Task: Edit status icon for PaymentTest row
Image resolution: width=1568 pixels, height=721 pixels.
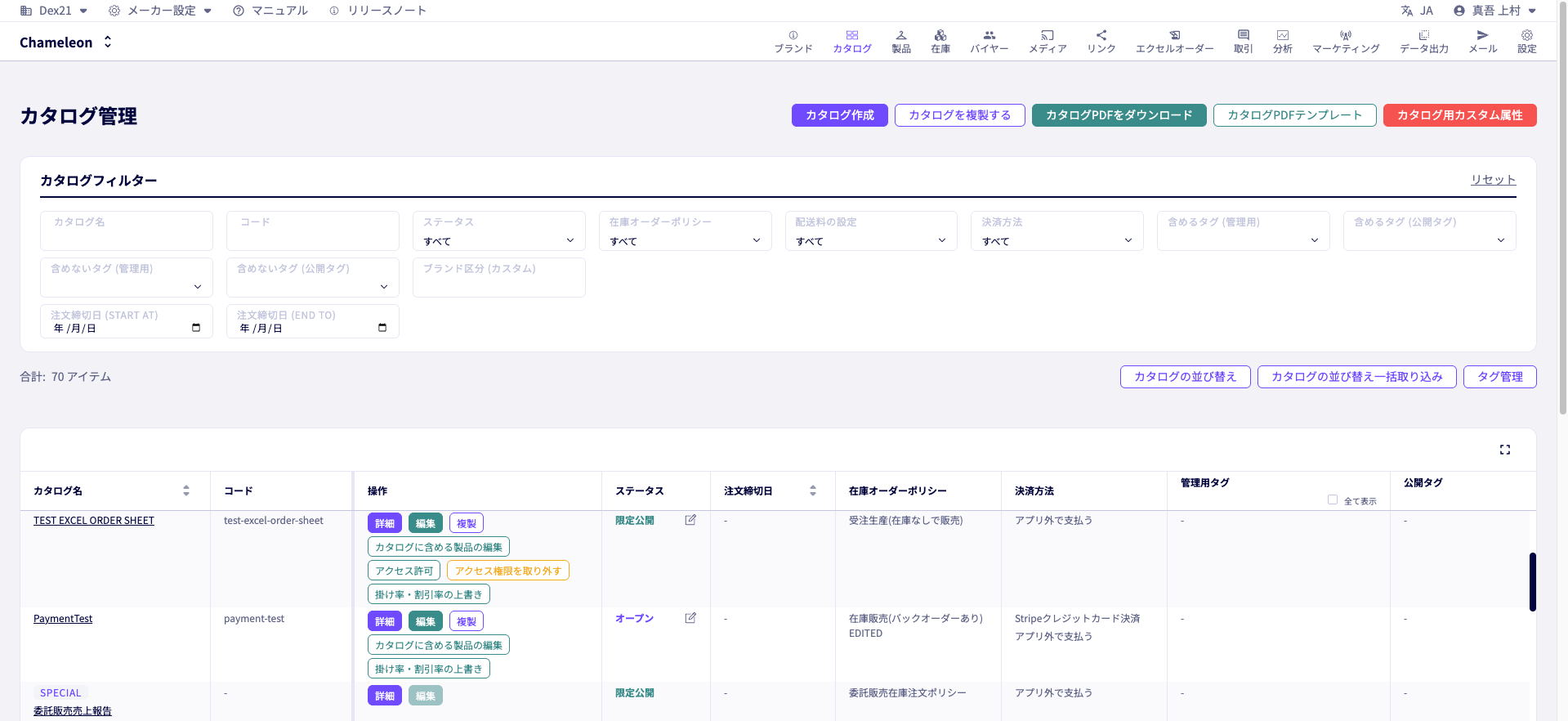Action: (x=690, y=618)
